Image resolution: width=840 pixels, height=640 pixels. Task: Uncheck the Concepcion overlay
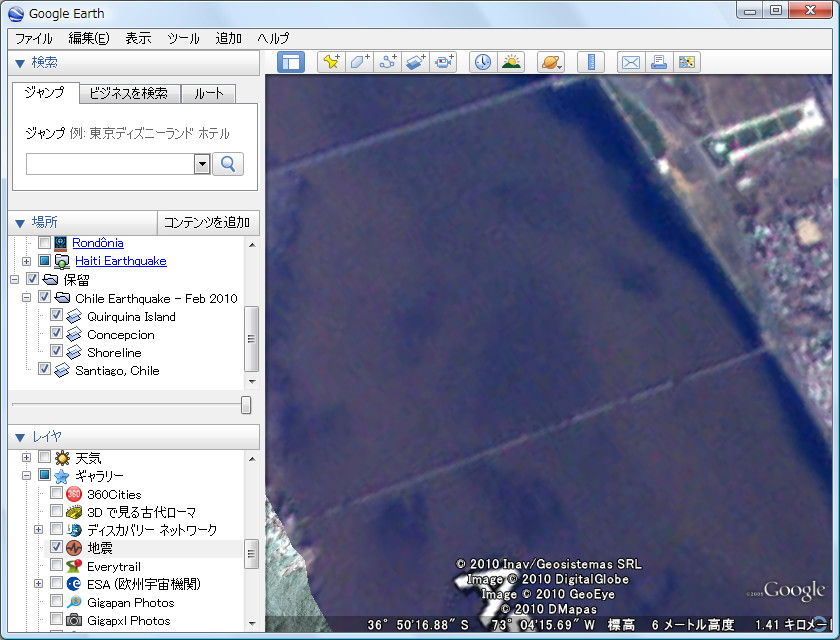pyautogui.click(x=56, y=333)
